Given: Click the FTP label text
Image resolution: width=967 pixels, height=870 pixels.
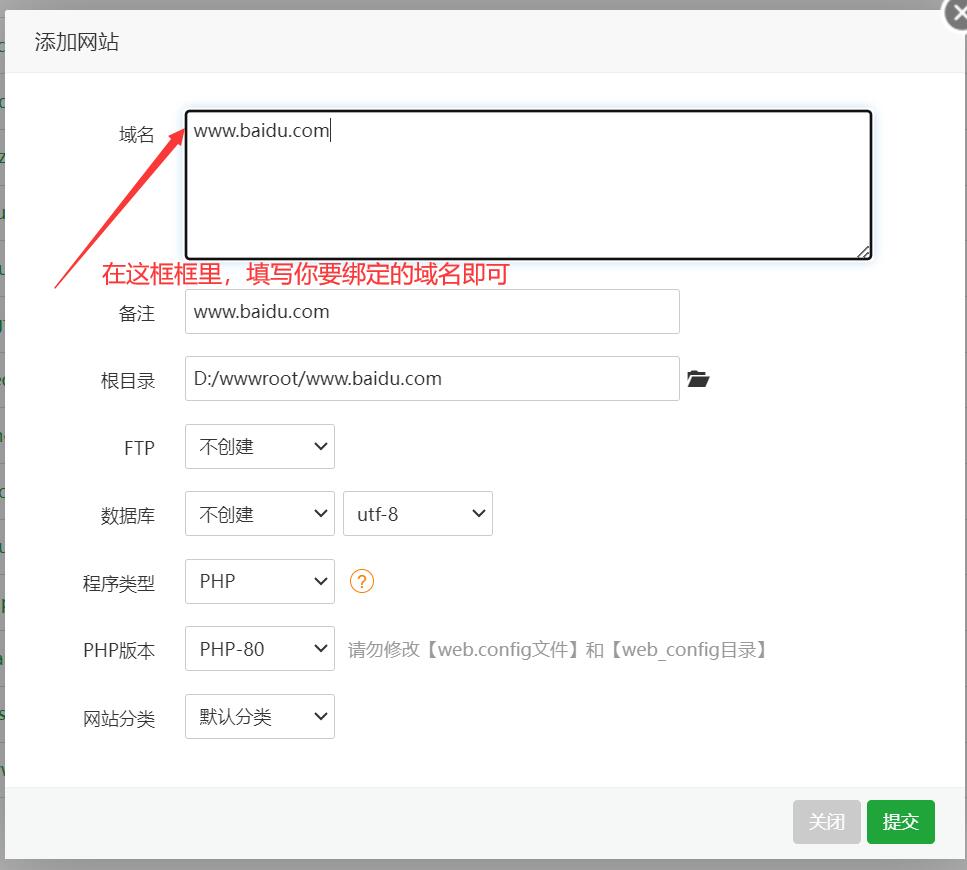Looking at the screenshot, I should pos(139,448).
